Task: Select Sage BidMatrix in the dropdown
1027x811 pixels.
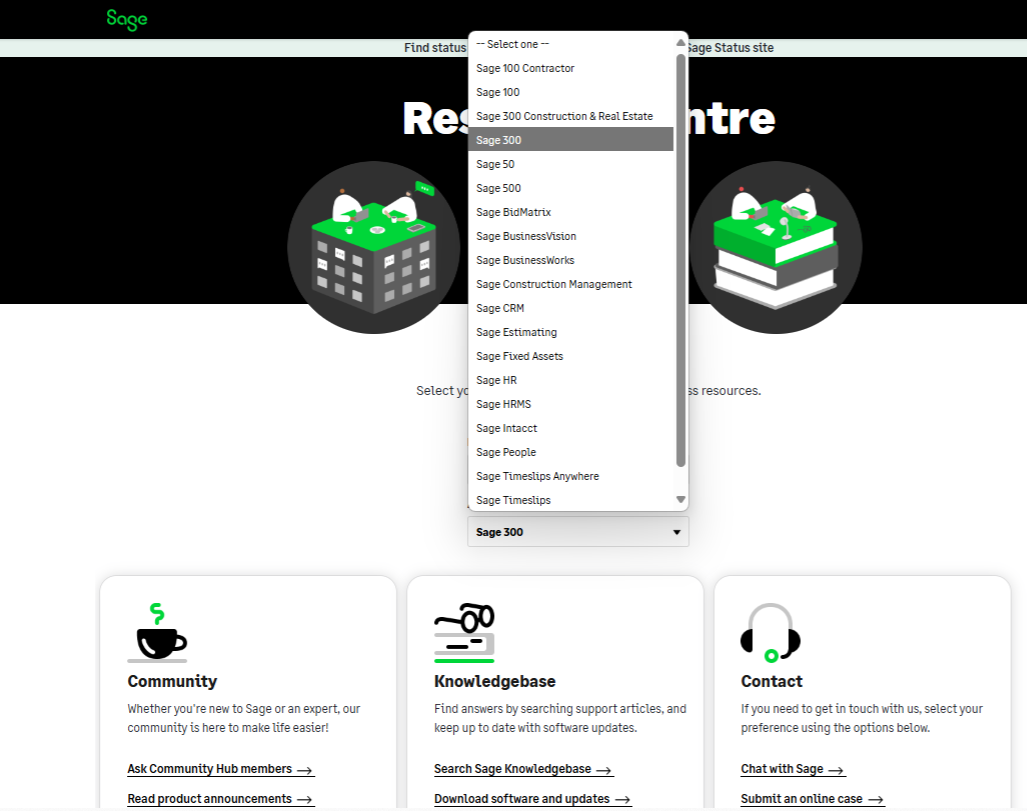Action: [570, 212]
